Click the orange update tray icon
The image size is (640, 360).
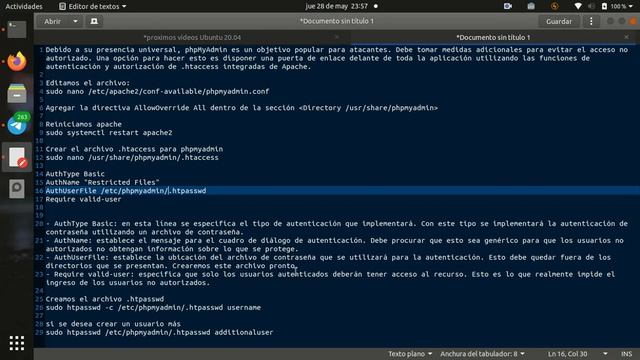pos(554,6)
